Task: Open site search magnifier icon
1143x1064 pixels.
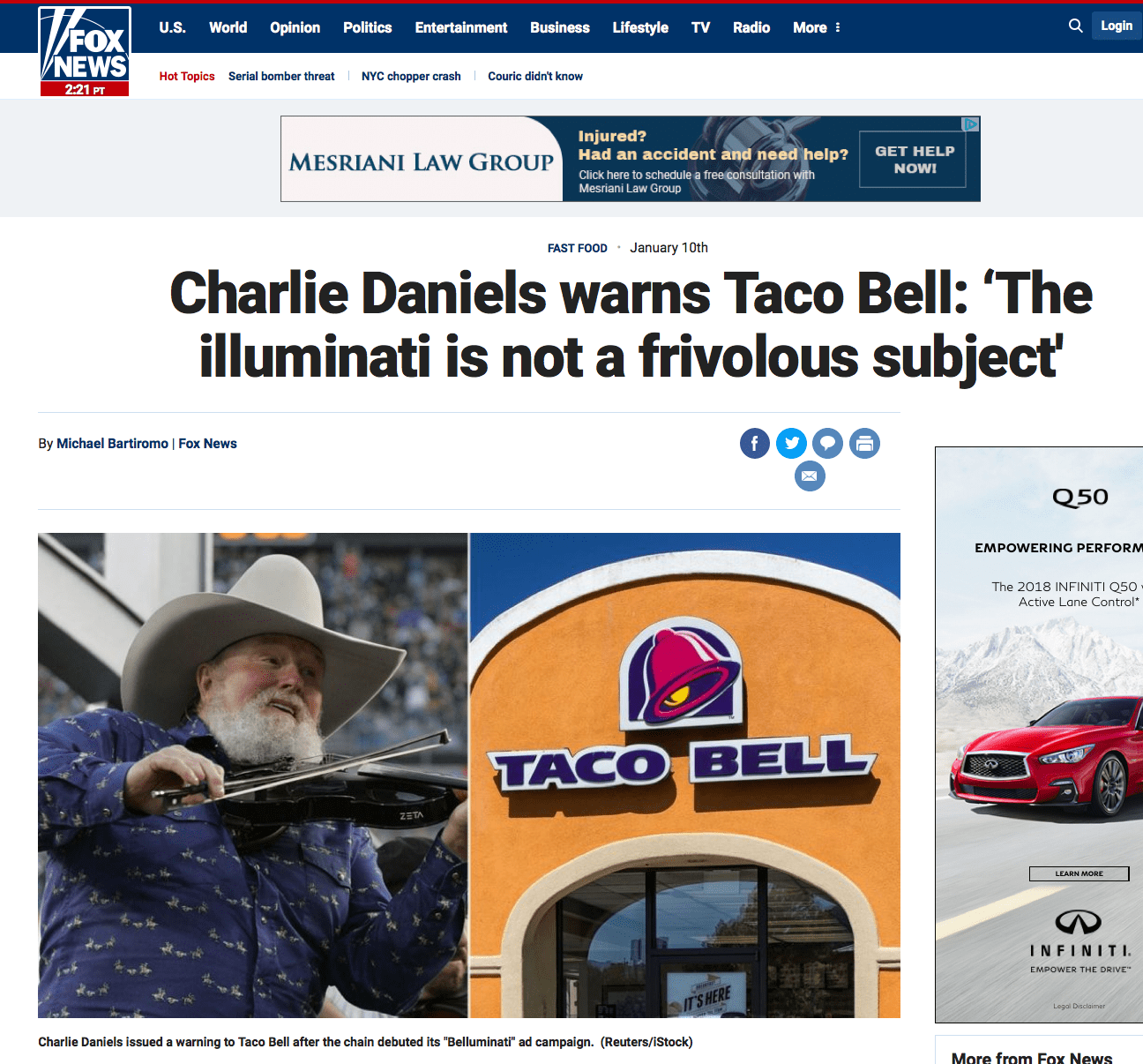Action: pyautogui.click(x=1075, y=26)
